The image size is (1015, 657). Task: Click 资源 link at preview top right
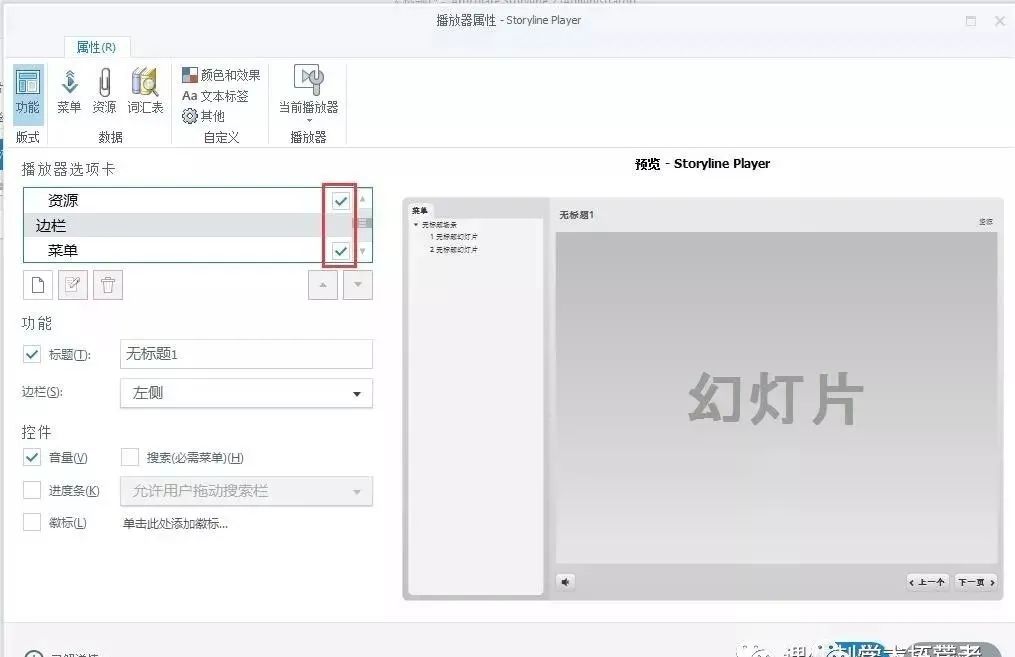[x=985, y=221]
